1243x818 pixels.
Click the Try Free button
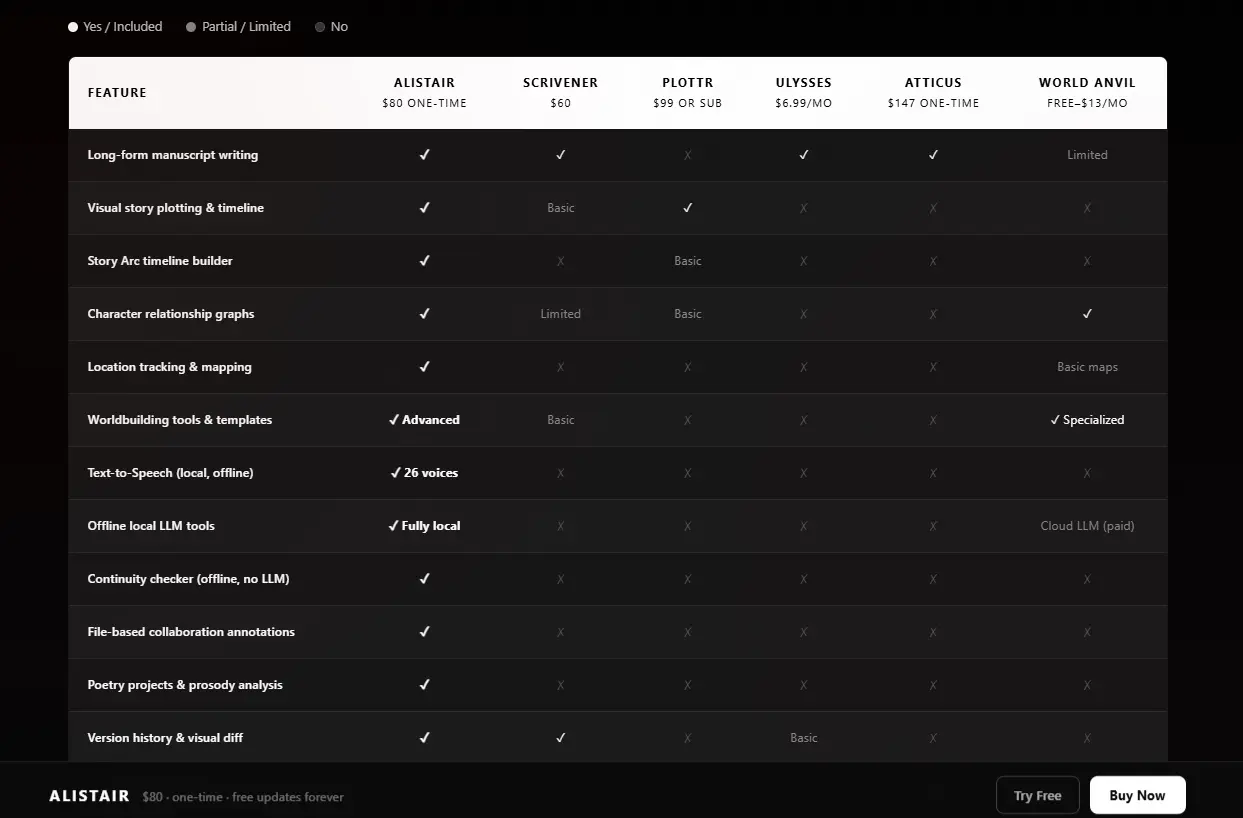point(1037,795)
